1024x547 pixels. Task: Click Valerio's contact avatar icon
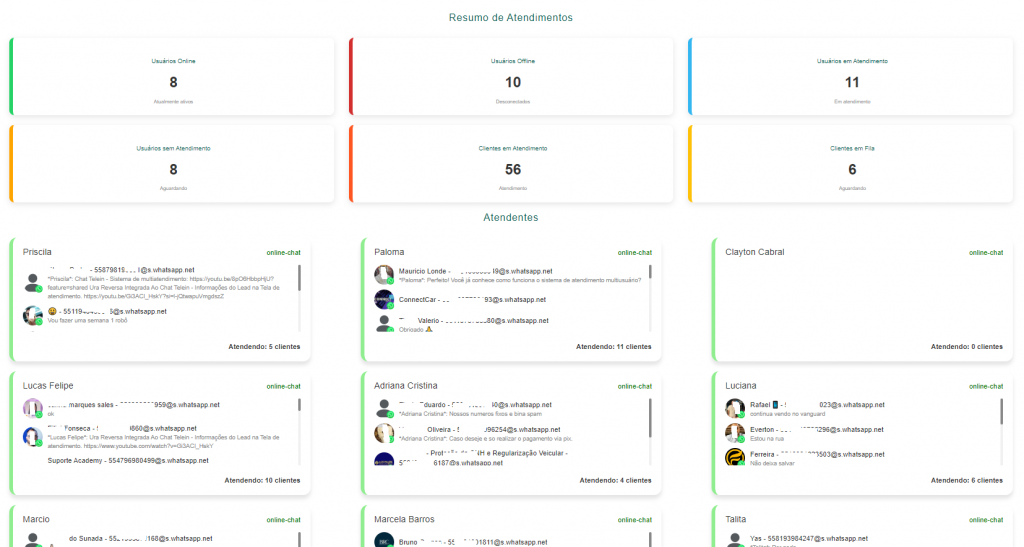click(x=384, y=324)
